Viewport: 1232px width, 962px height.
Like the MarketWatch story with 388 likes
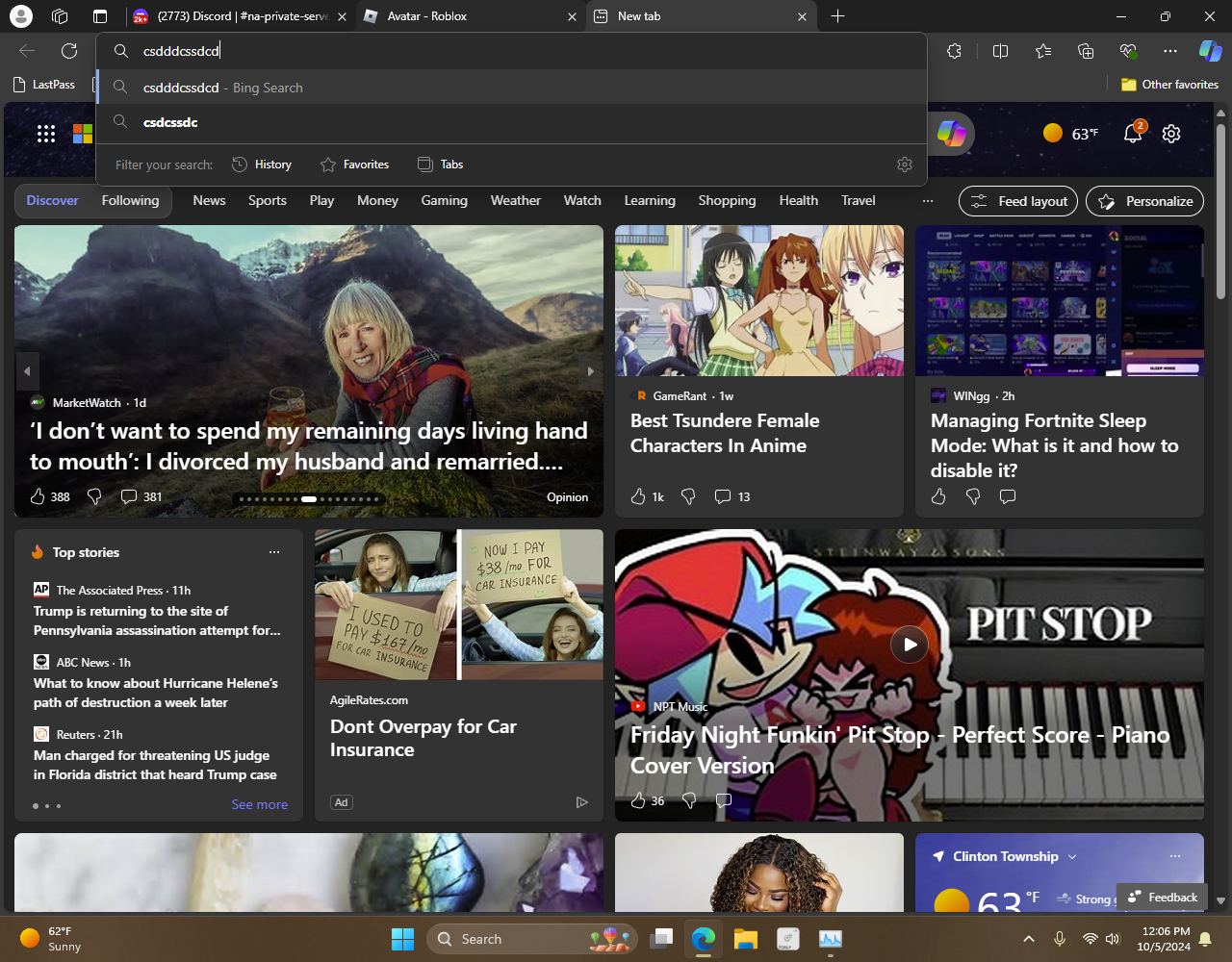tap(38, 496)
